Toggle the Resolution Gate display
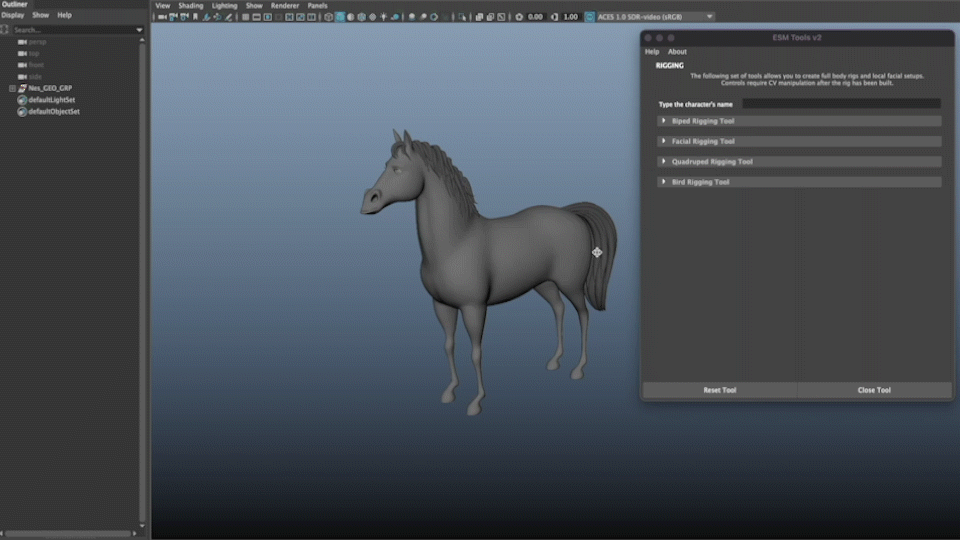960x540 pixels. [268, 17]
